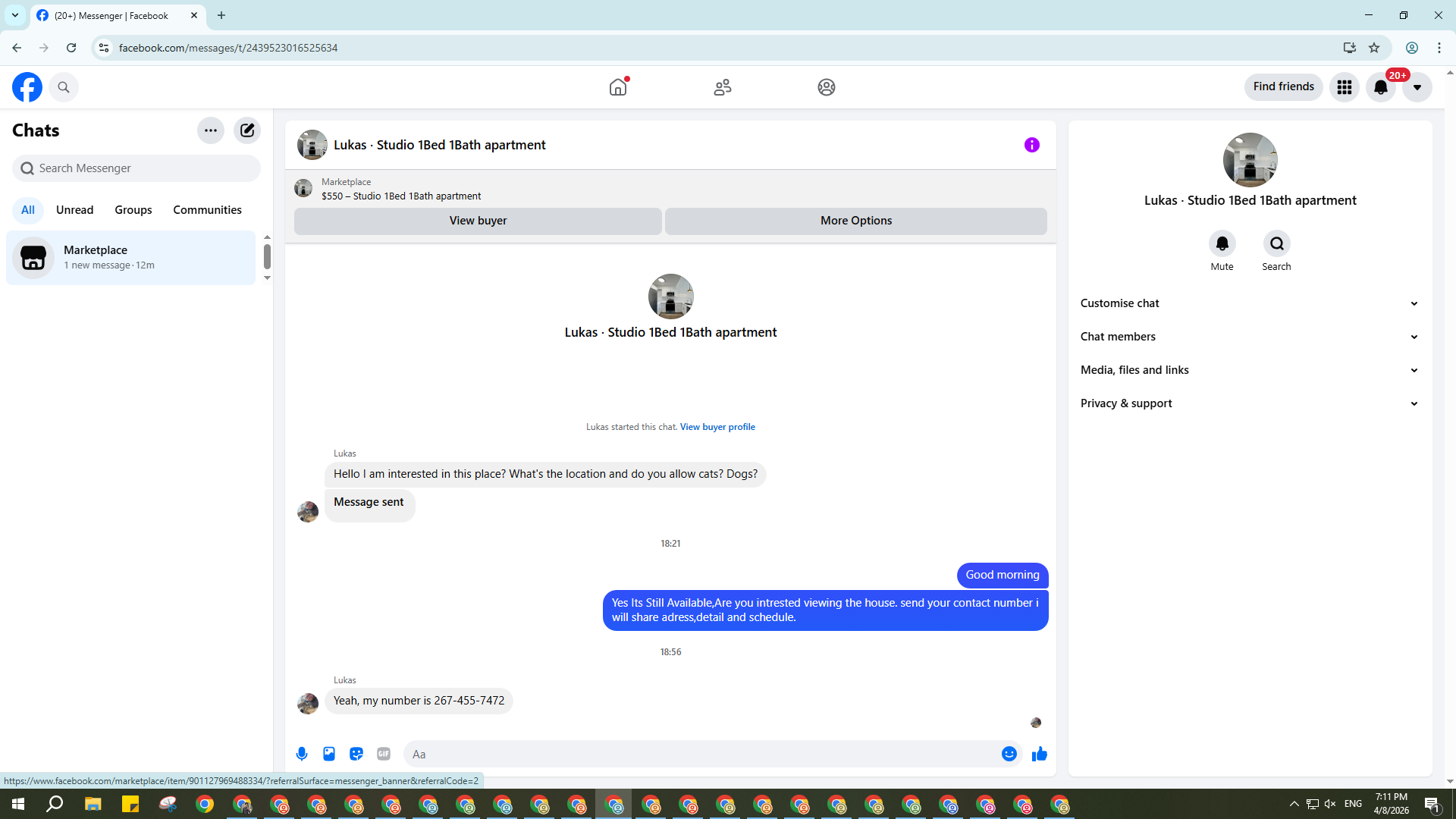Click the purple conversation information icon

(1031, 145)
